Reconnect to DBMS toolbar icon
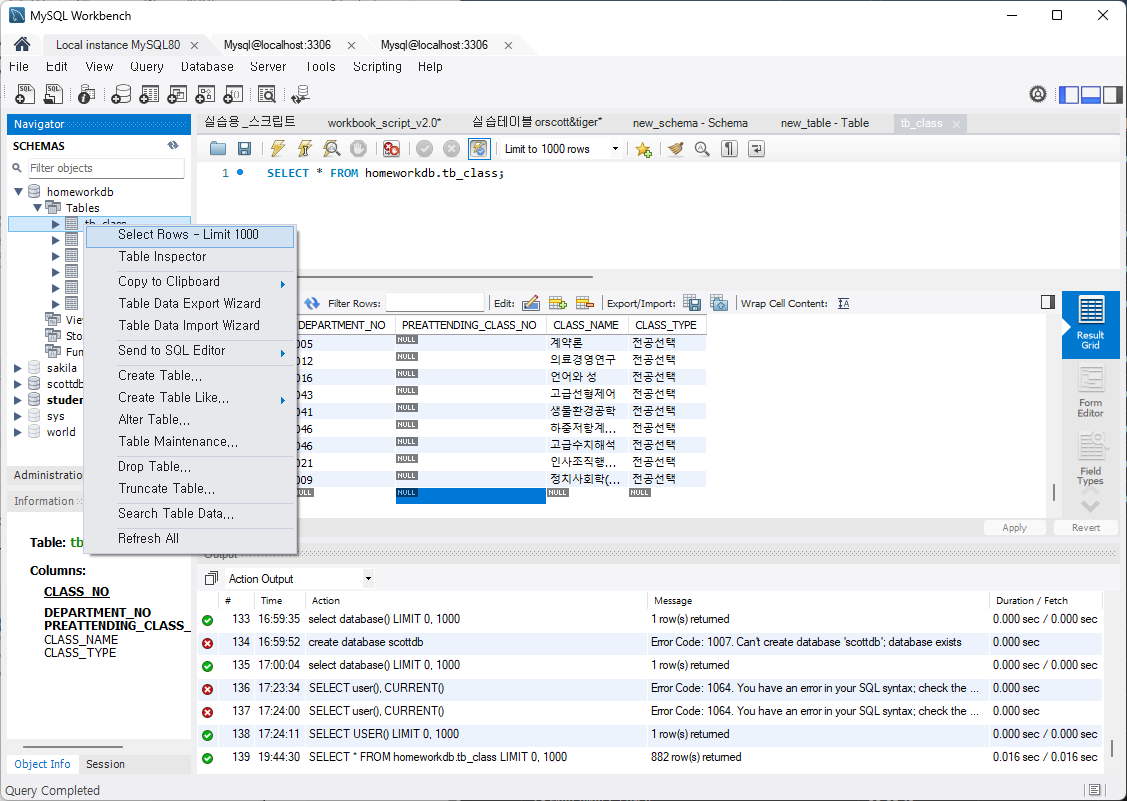The height and width of the screenshot is (801, 1127). pos(300,93)
